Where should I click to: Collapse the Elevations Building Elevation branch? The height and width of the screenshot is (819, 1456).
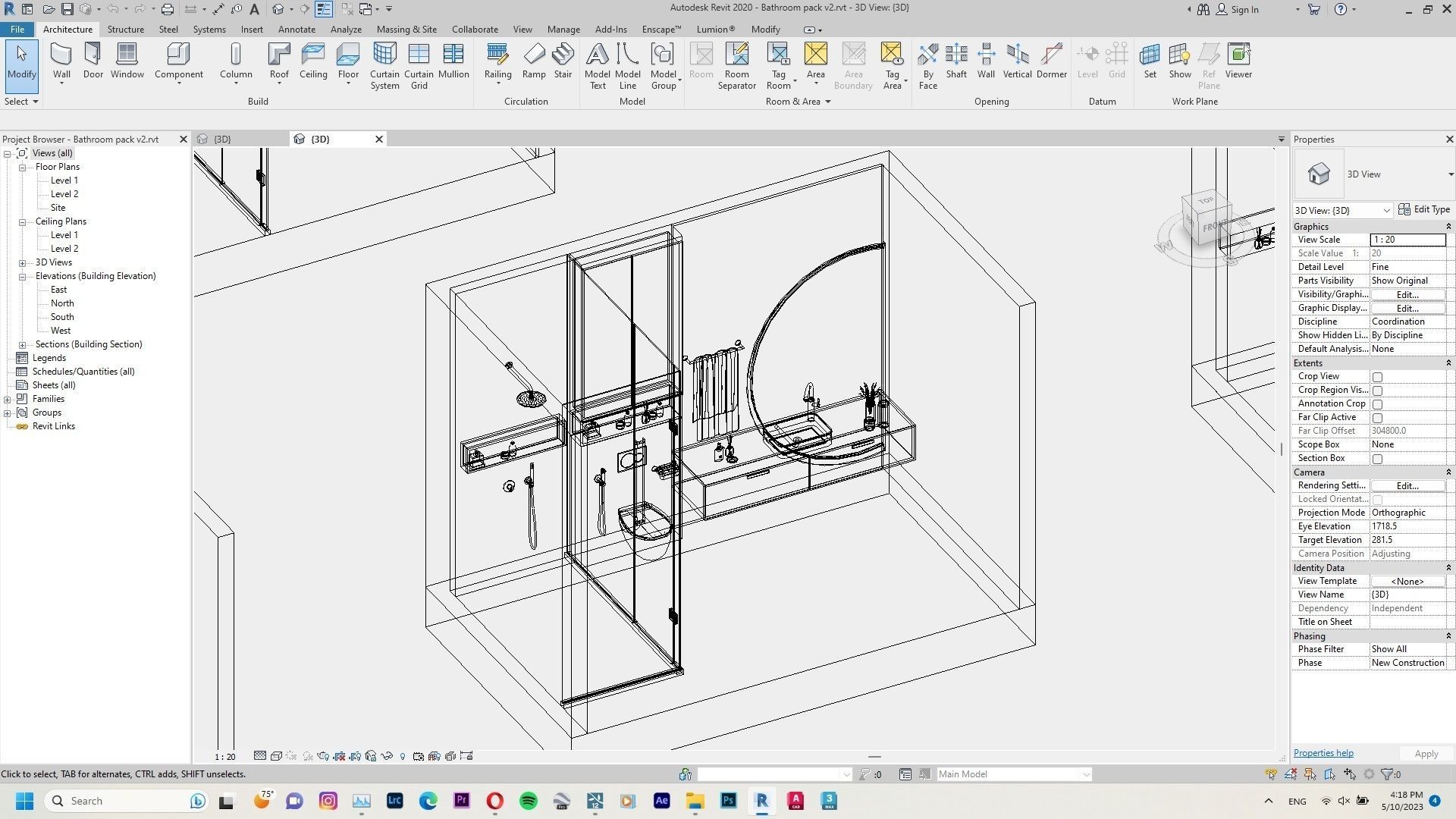(21, 275)
